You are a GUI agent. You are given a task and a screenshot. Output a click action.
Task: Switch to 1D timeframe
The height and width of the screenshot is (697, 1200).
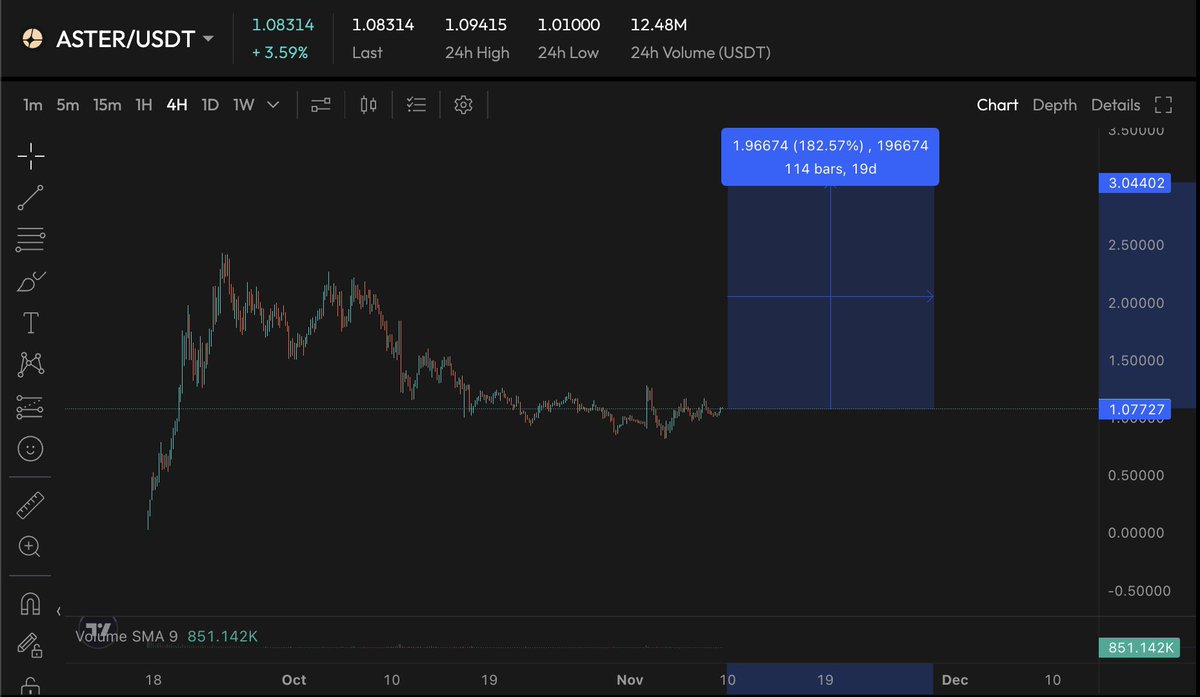coord(210,105)
